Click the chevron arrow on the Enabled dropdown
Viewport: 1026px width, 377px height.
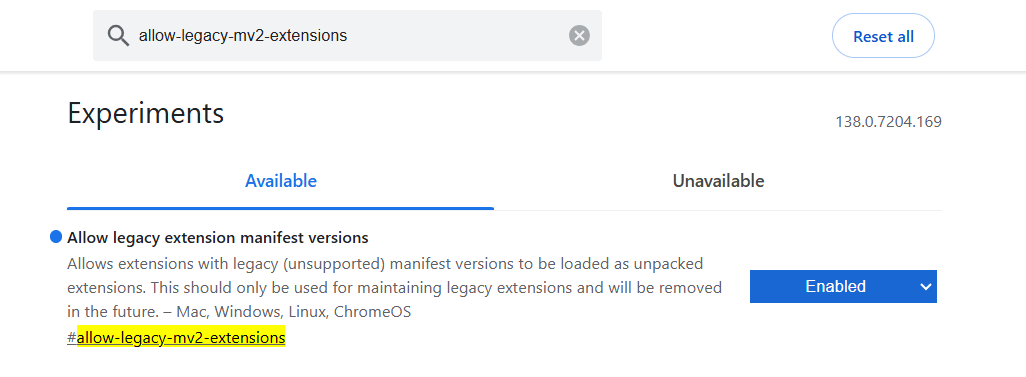point(925,287)
